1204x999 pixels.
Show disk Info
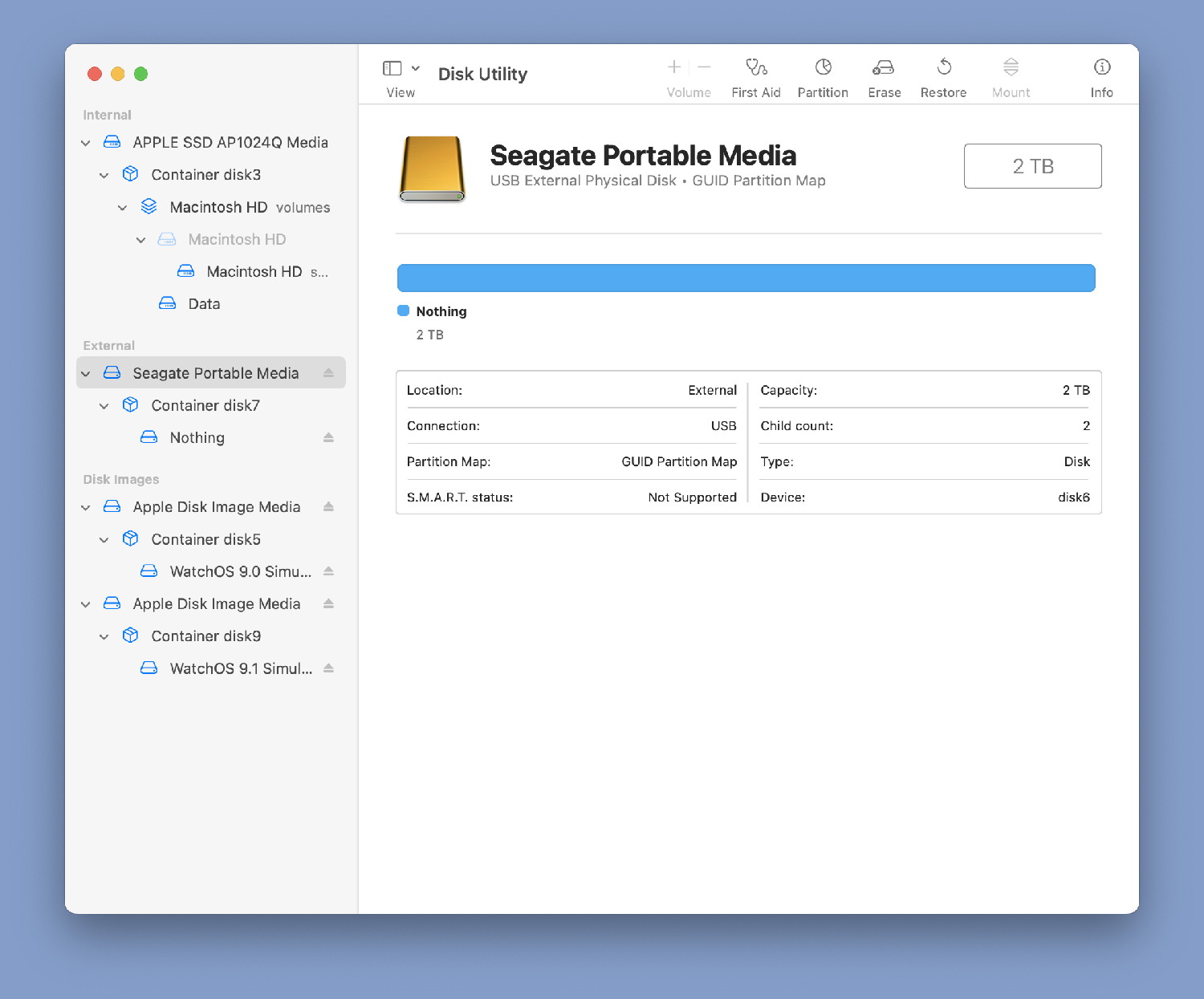point(1102,67)
